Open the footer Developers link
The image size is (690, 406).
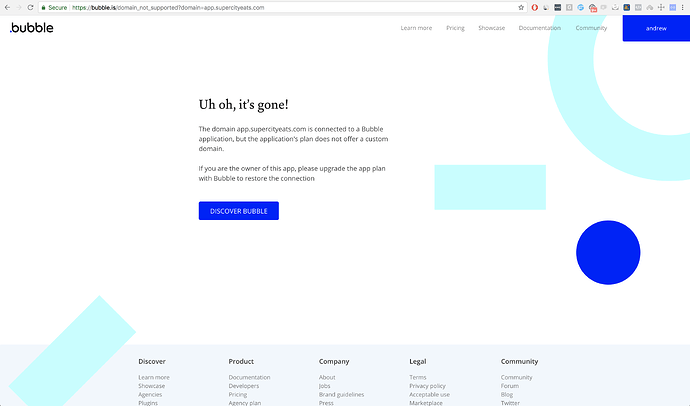coord(243,386)
